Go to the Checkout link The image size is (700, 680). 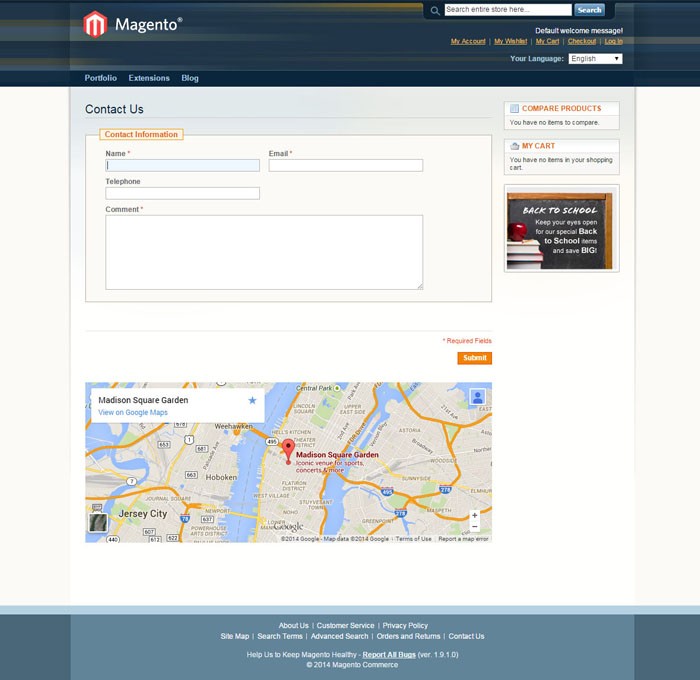click(582, 41)
